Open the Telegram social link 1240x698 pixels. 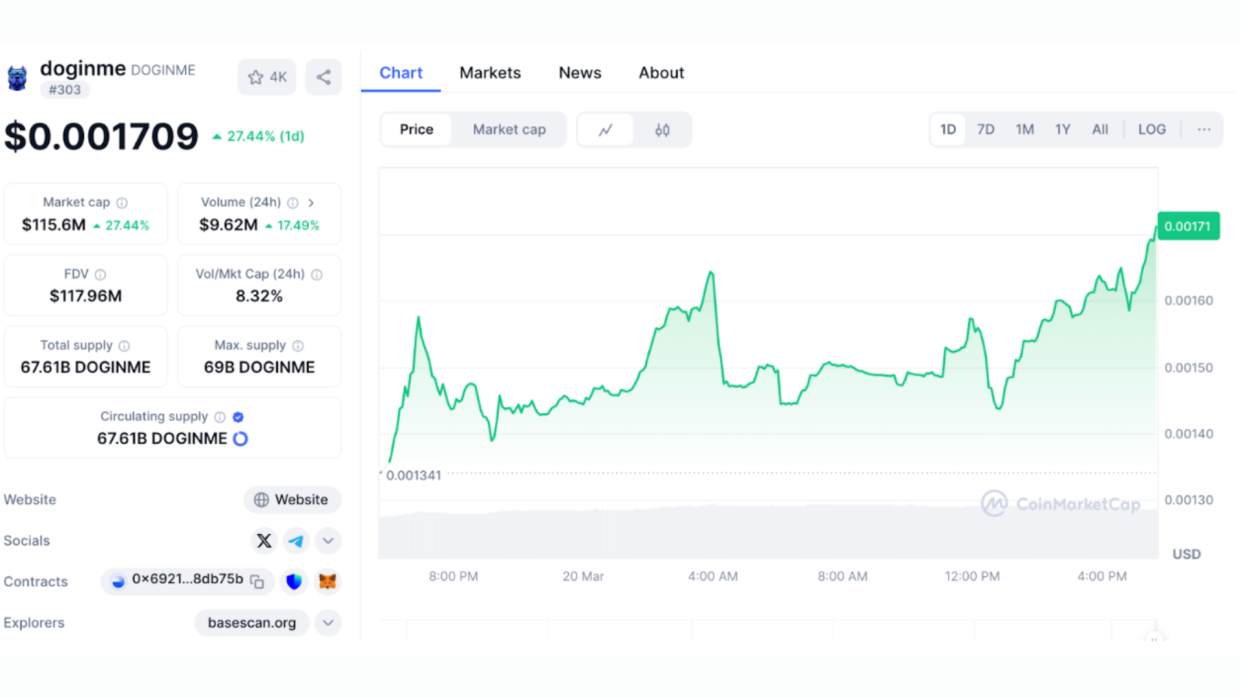pyautogui.click(x=296, y=541)
